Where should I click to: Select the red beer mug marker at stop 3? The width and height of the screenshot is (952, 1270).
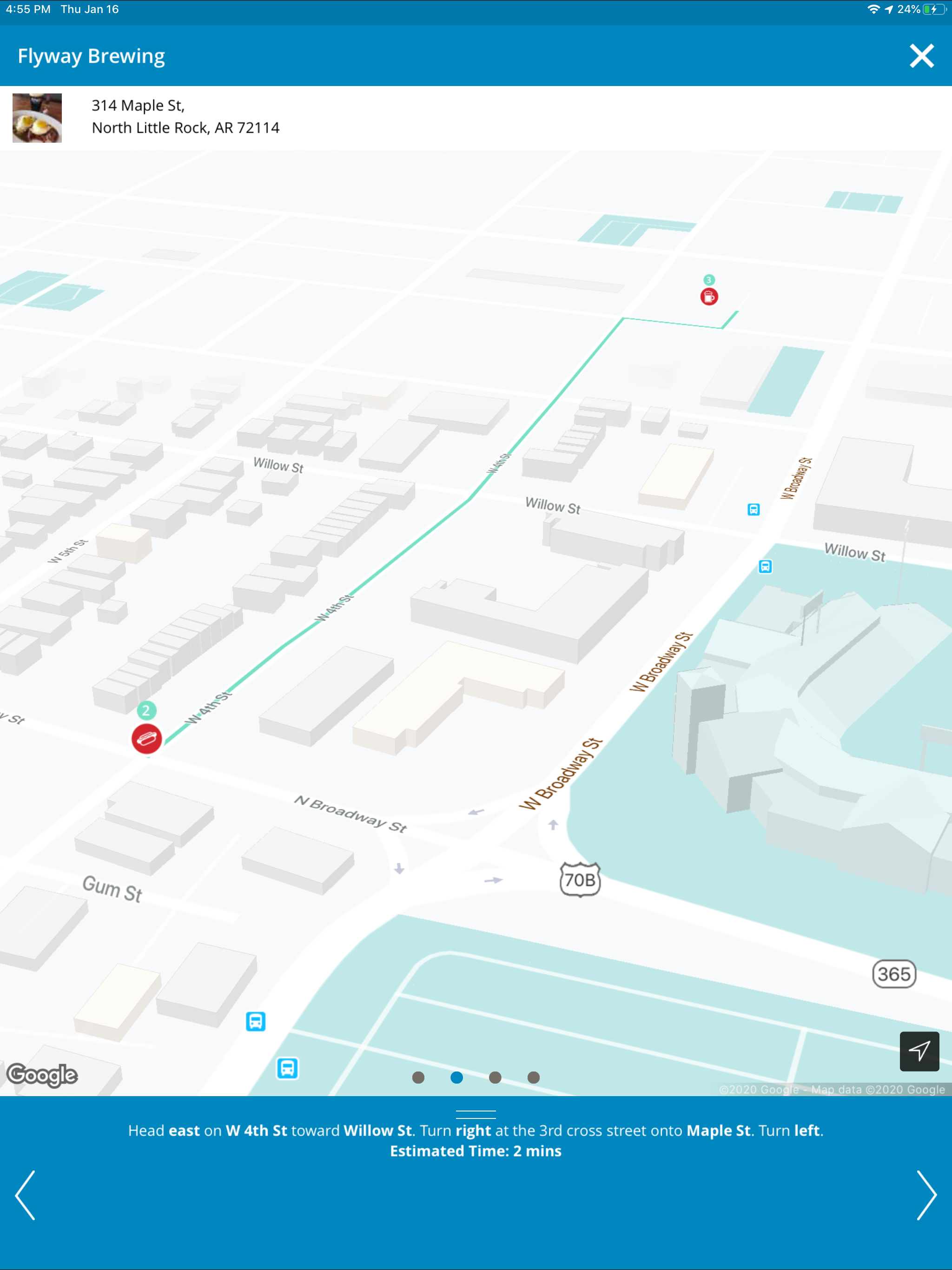click(x=709, y=297)
